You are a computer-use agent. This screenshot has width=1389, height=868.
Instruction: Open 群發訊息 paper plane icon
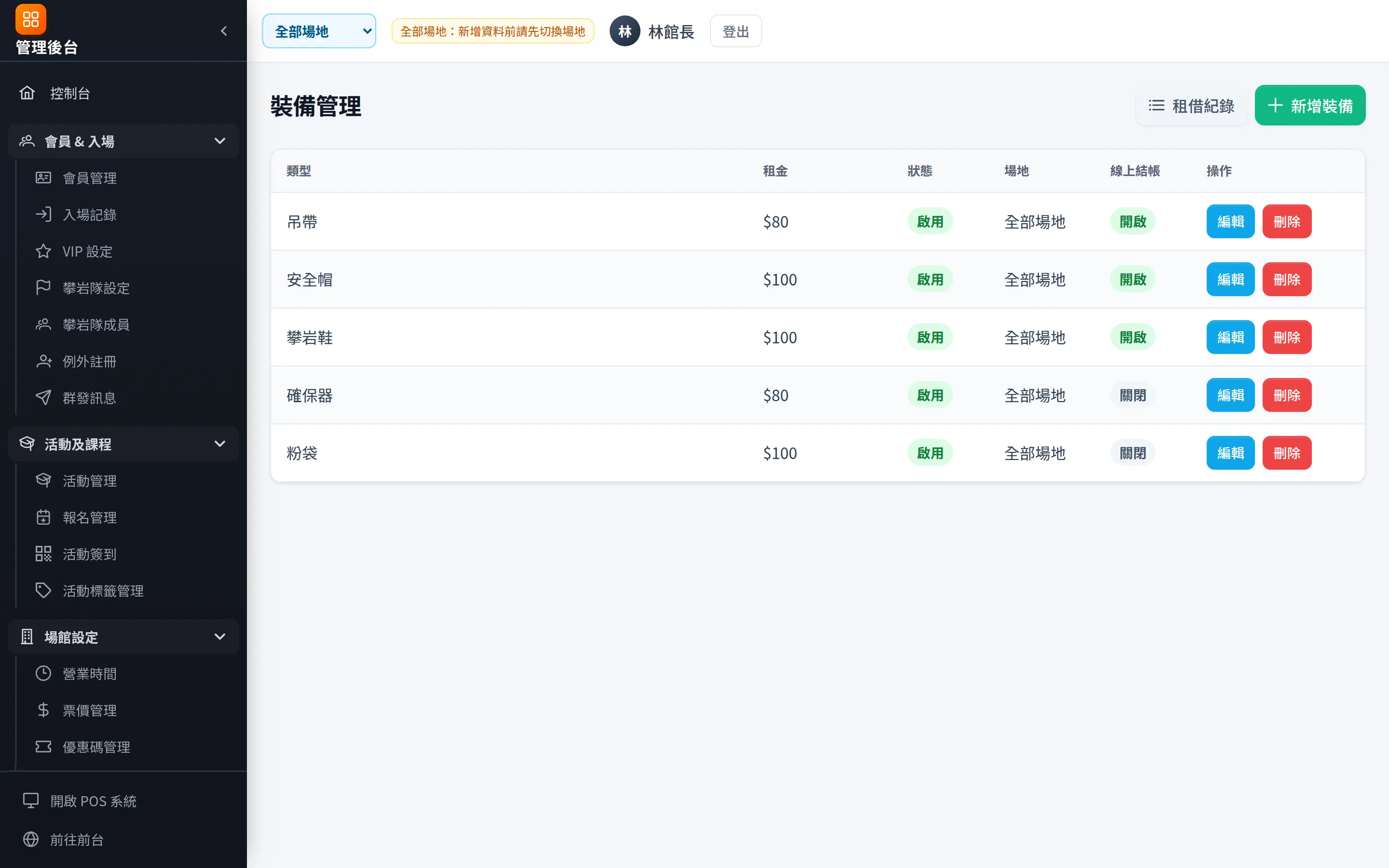[43, 398]
